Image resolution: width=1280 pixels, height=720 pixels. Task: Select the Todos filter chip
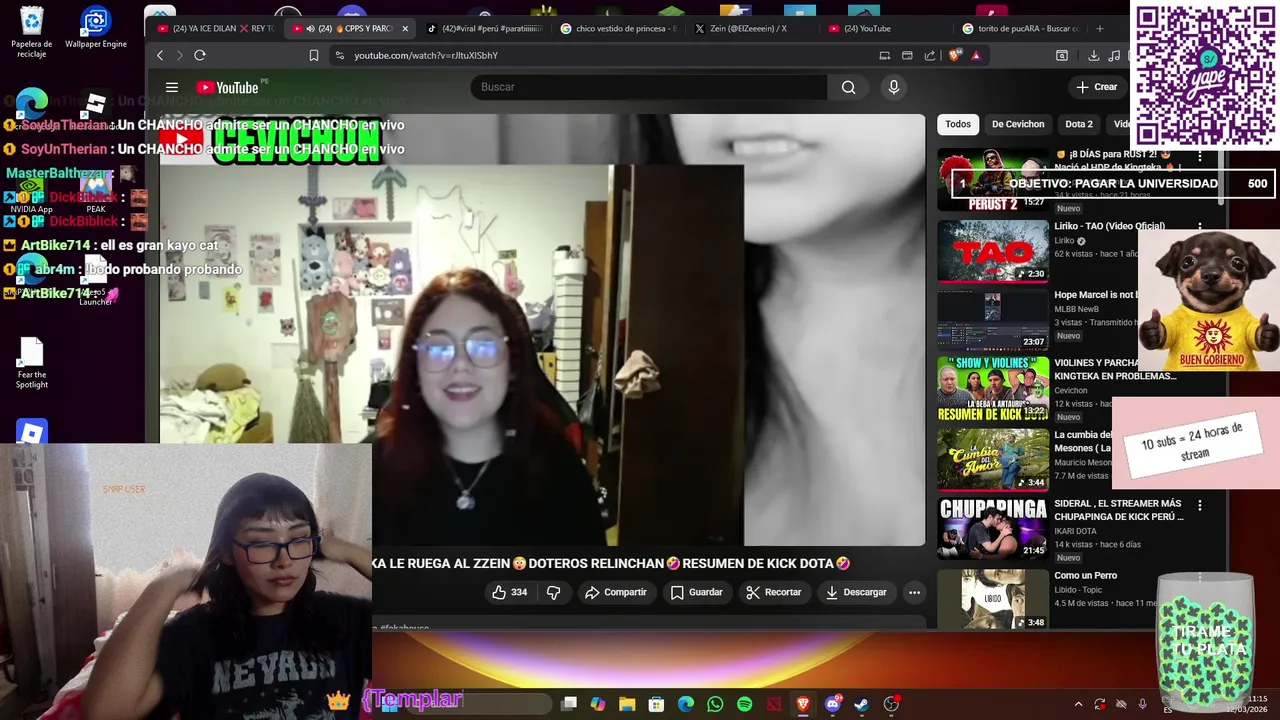click(x=958, y=124)
